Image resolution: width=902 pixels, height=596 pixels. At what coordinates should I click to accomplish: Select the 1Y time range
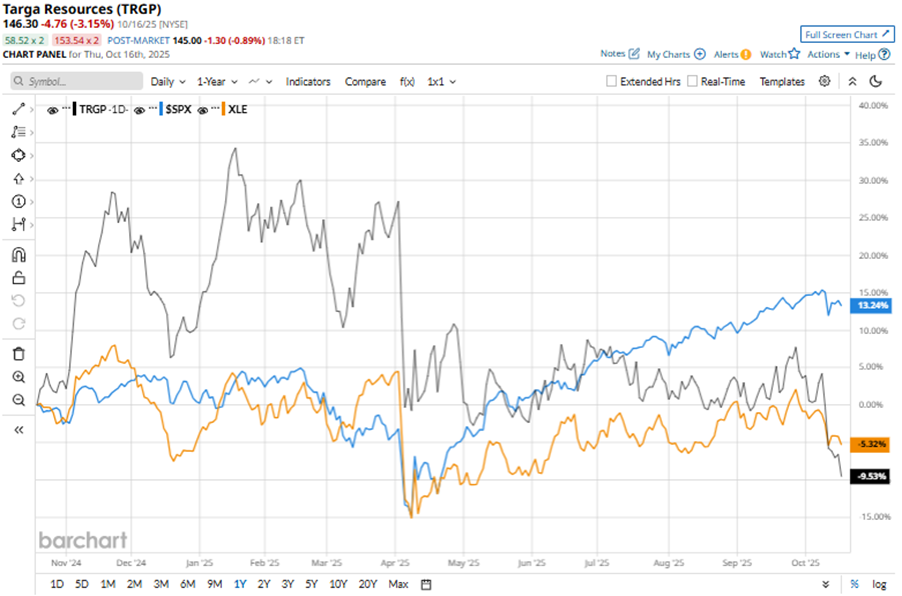tap(240, 584)
